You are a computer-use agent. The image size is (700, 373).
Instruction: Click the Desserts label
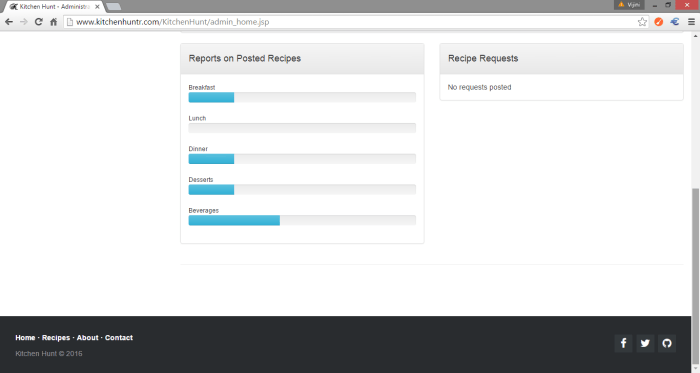(201, 180)
